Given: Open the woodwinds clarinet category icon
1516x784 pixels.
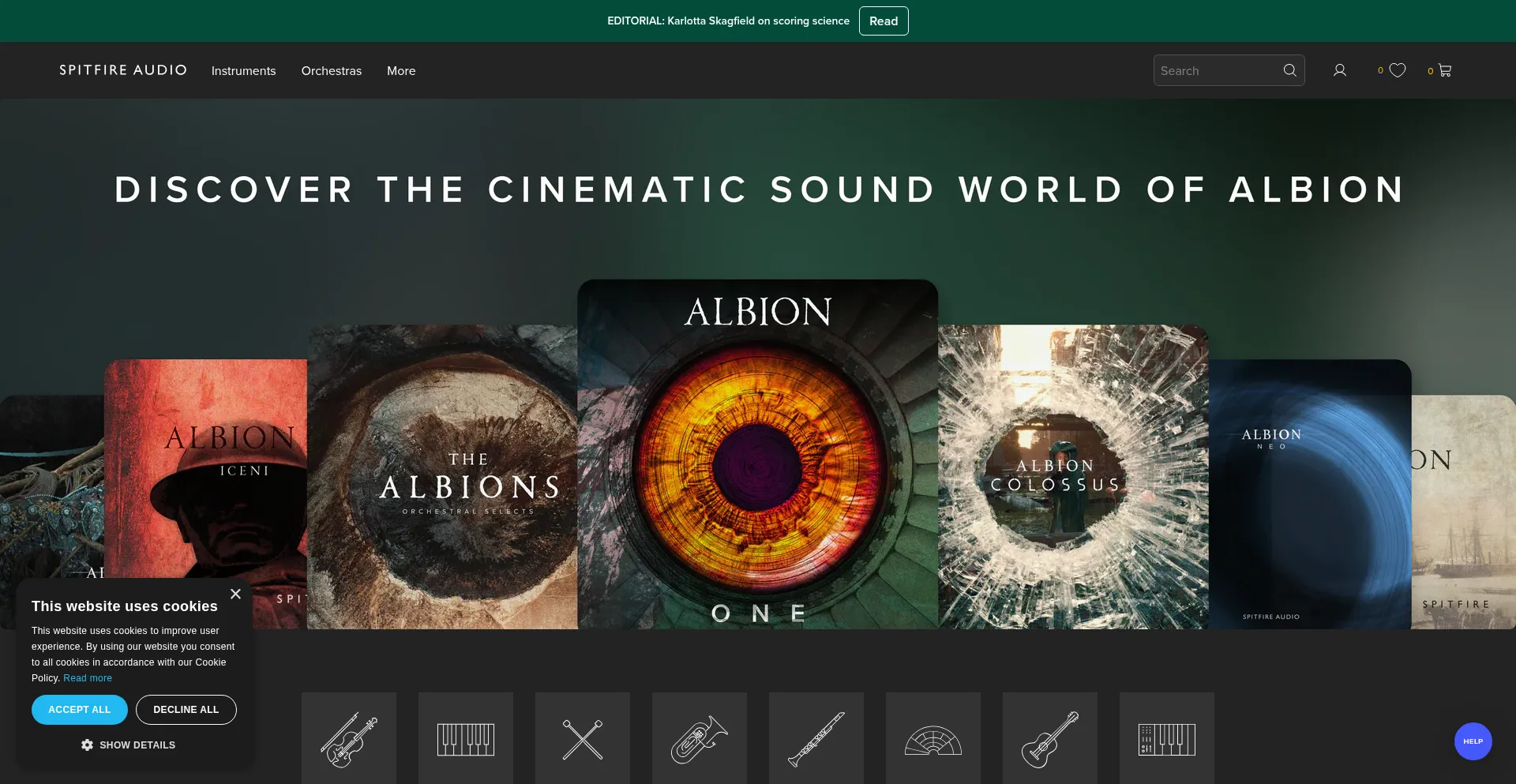Looking at the screenshot, I should (x=816, y=738).
